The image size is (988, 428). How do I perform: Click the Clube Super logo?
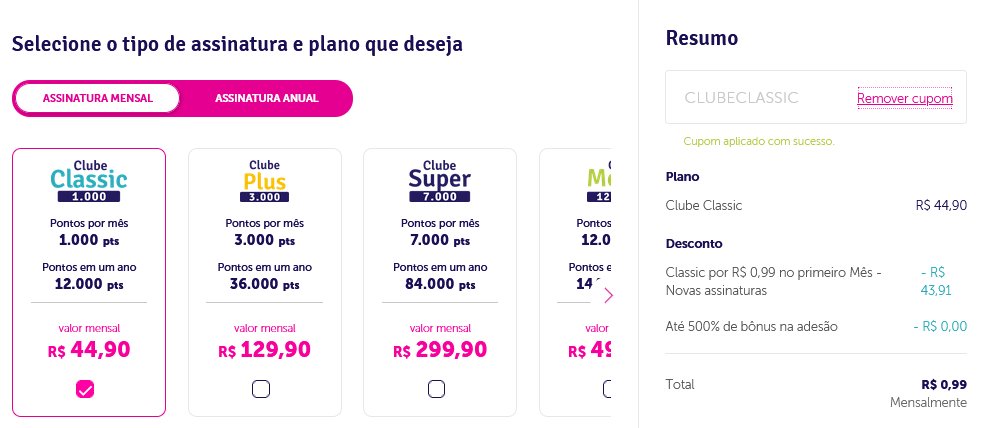coord(440,181)
